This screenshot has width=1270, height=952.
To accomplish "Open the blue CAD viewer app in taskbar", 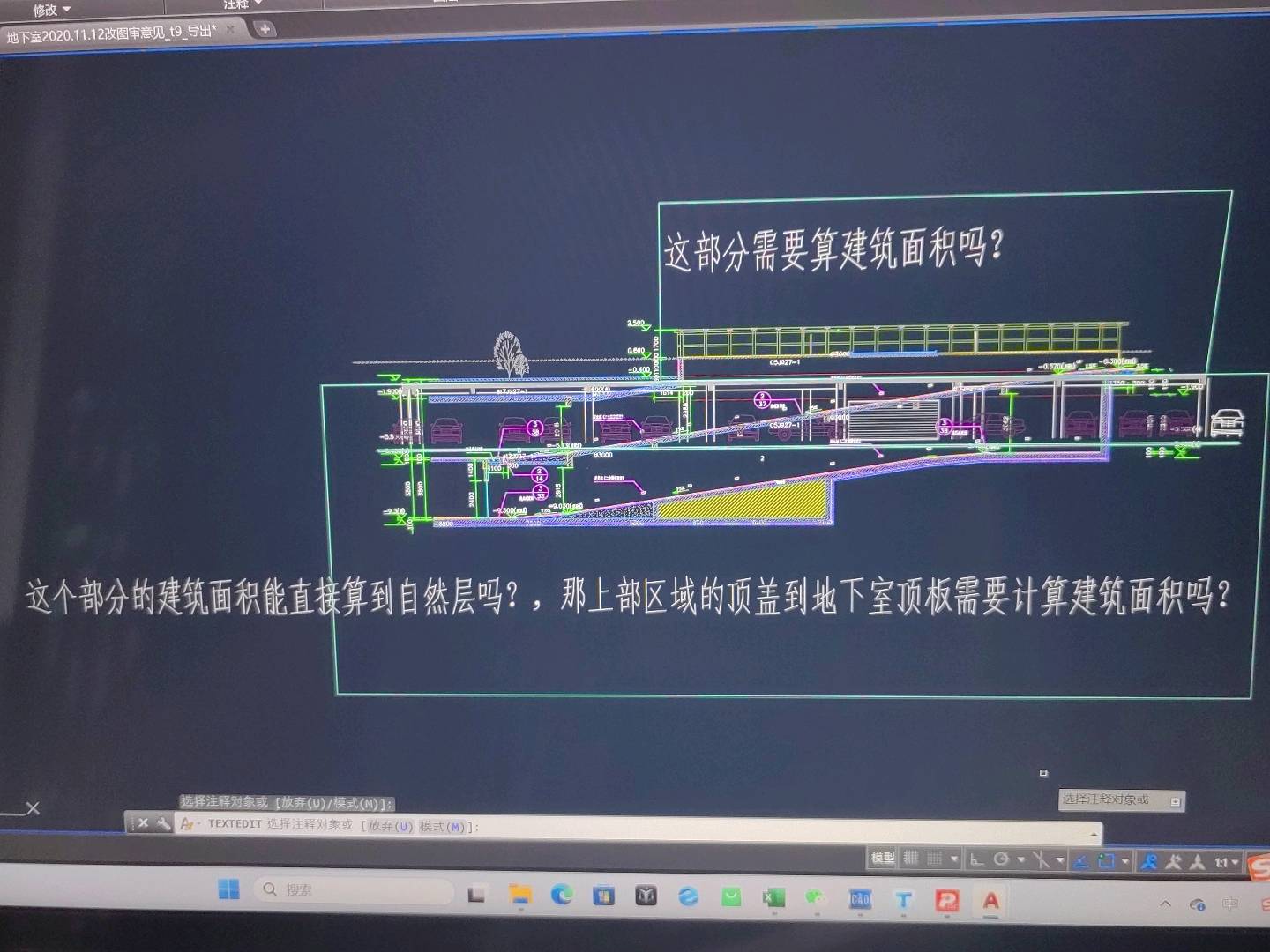I will 860,899.
